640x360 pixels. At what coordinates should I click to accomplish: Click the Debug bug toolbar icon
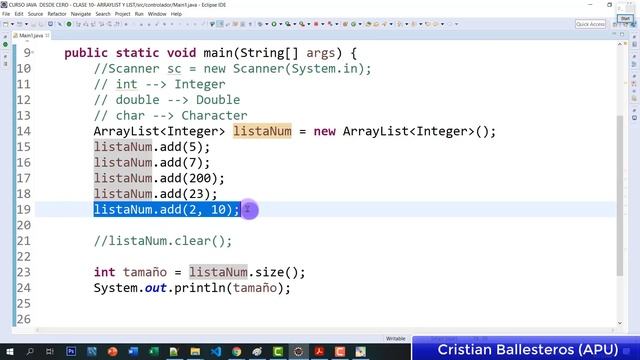(x=260, y=24)
